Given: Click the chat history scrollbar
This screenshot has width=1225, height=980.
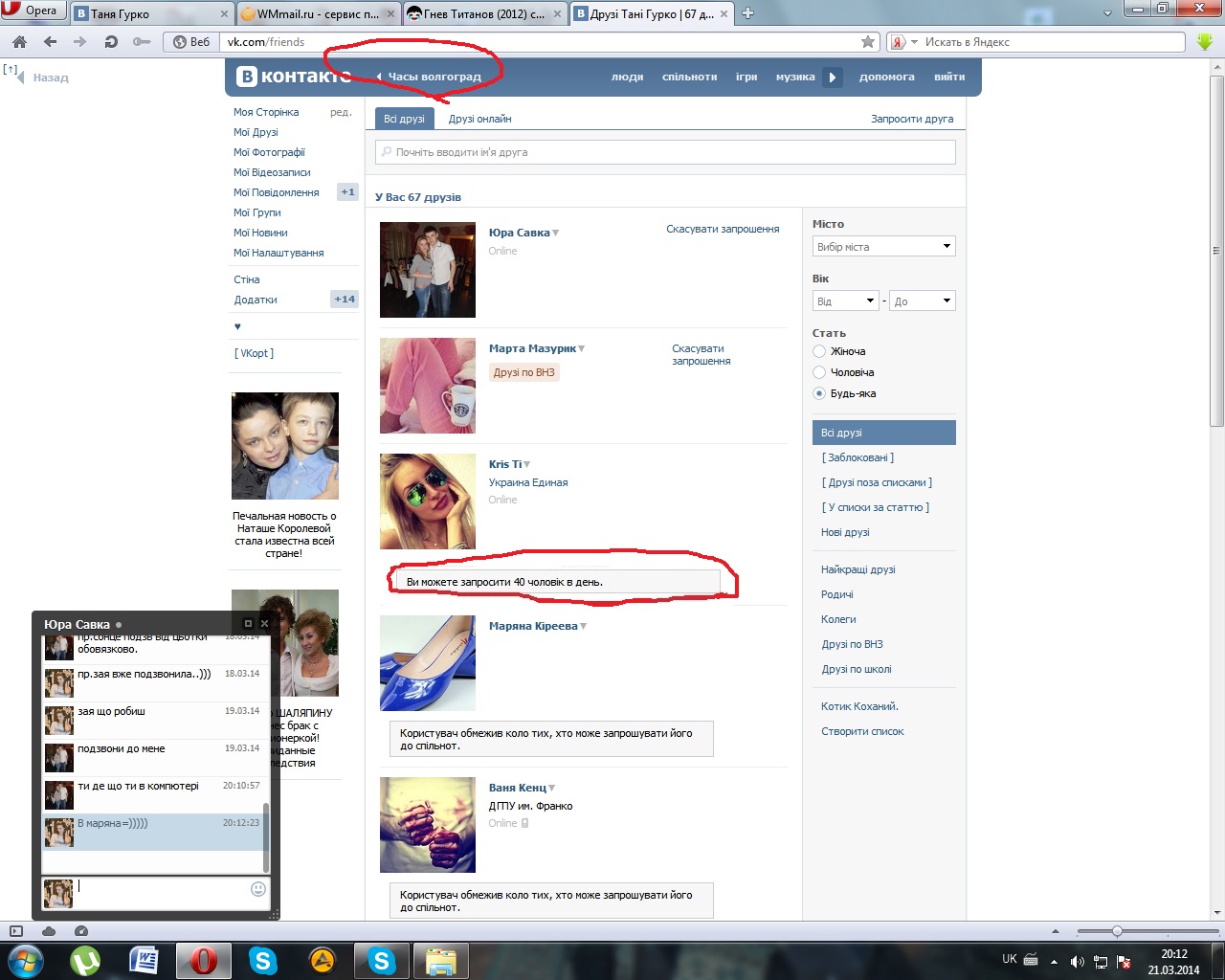Looking at the screenshot, I should 266,837.
